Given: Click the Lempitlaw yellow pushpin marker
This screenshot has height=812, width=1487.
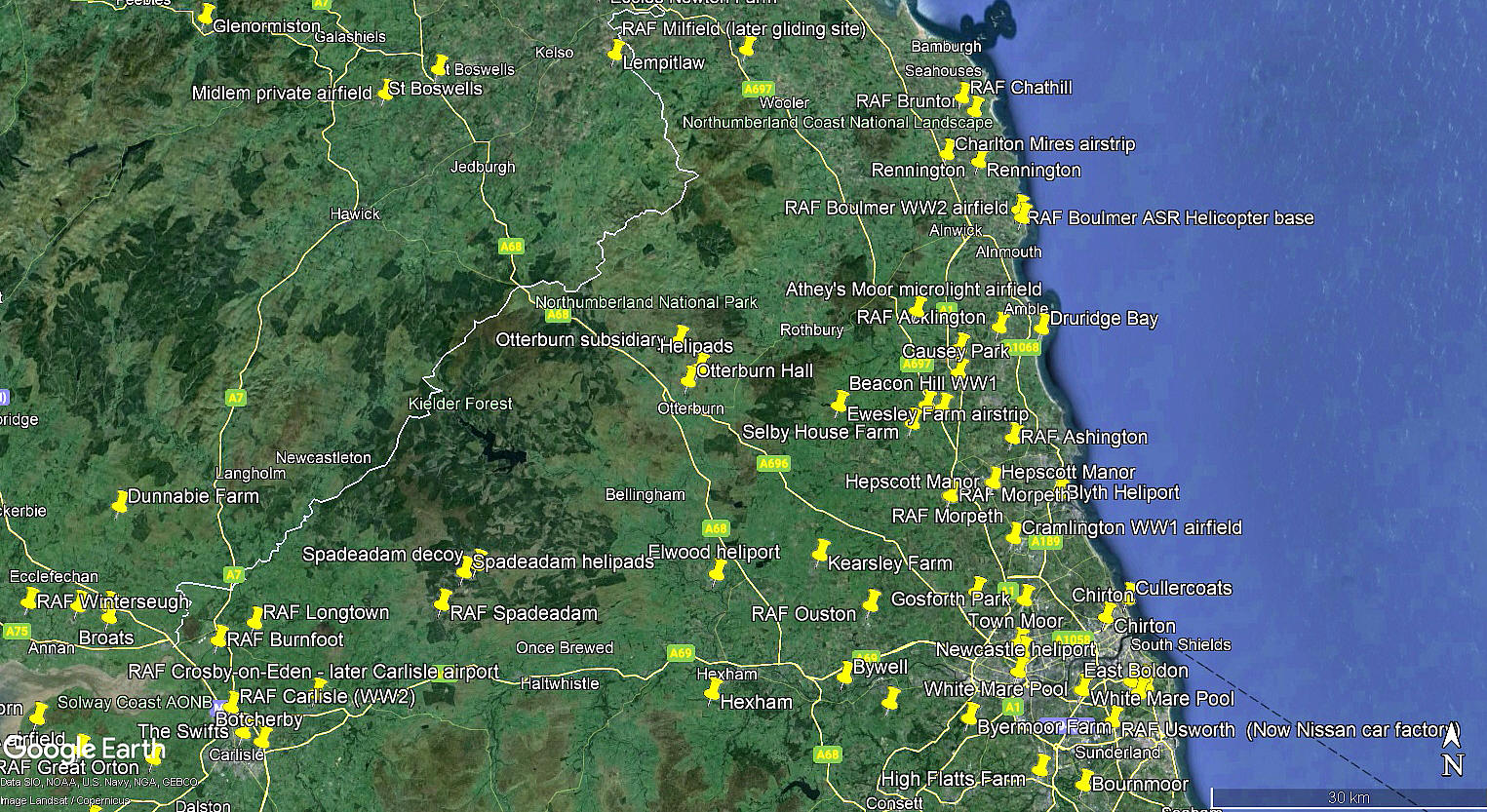Looking at the screenshot, I should click(x=616, y=50).
